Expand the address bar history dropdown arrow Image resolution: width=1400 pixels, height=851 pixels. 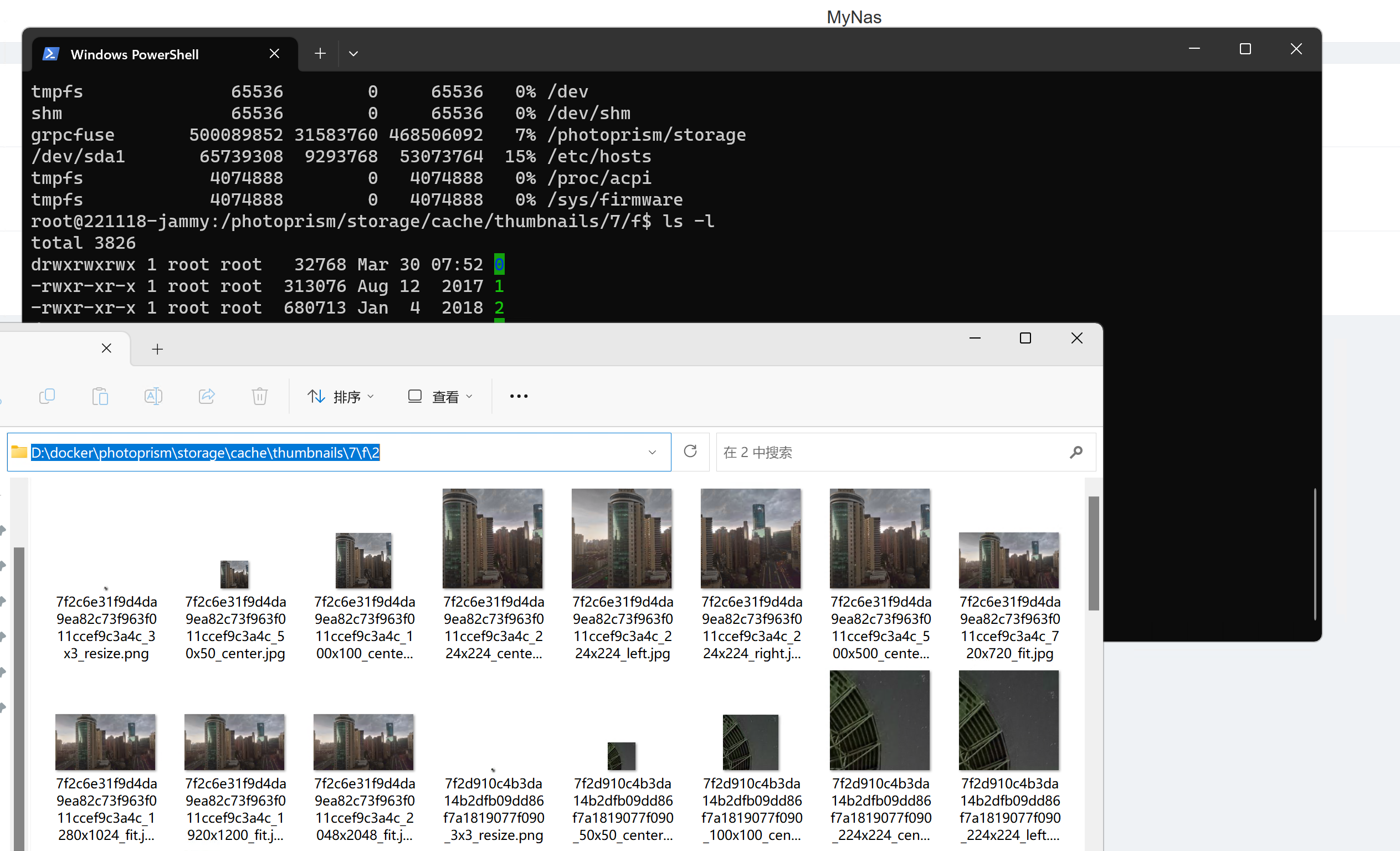[651, 452]
